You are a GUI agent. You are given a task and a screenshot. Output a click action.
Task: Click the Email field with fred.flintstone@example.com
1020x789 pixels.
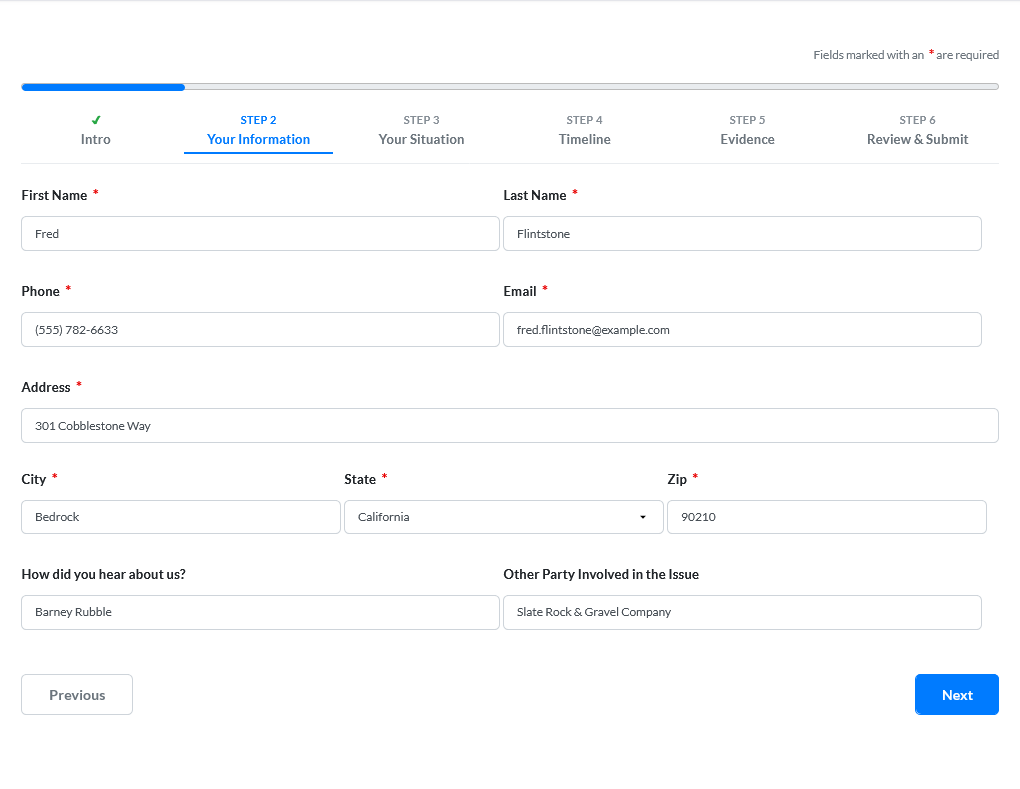pos(742,329)
